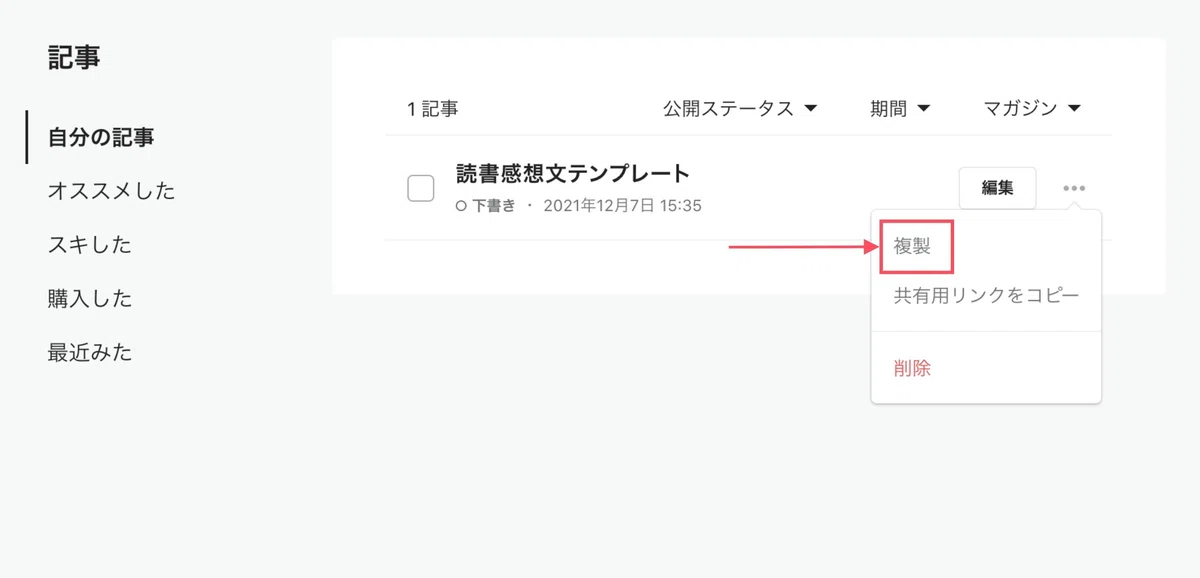Choose 削除 from the popup menu
The width and height of the screenshot is (1200, 578).
tap(912, 368)
